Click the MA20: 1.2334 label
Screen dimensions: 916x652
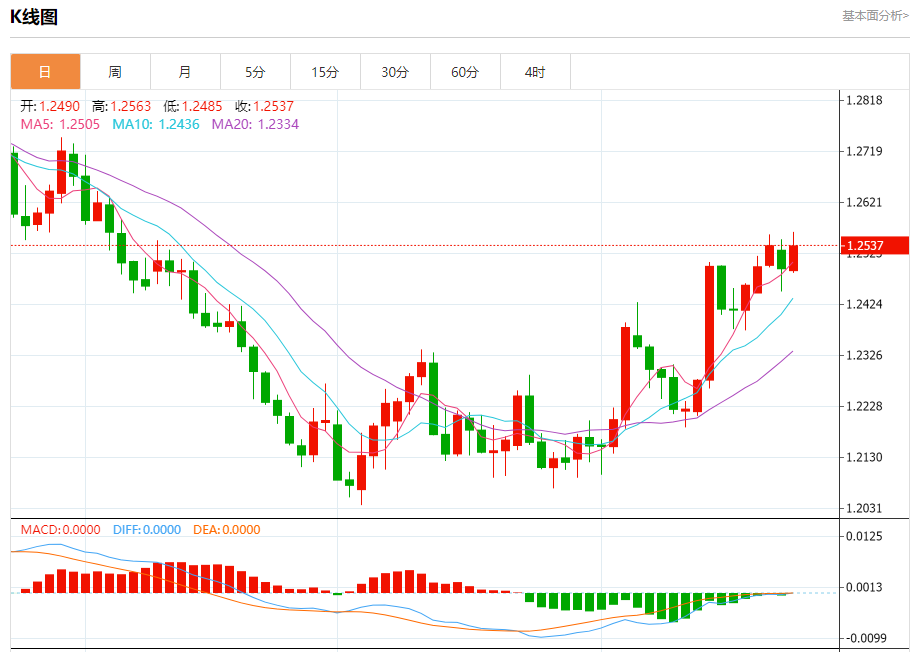(255, 124)
